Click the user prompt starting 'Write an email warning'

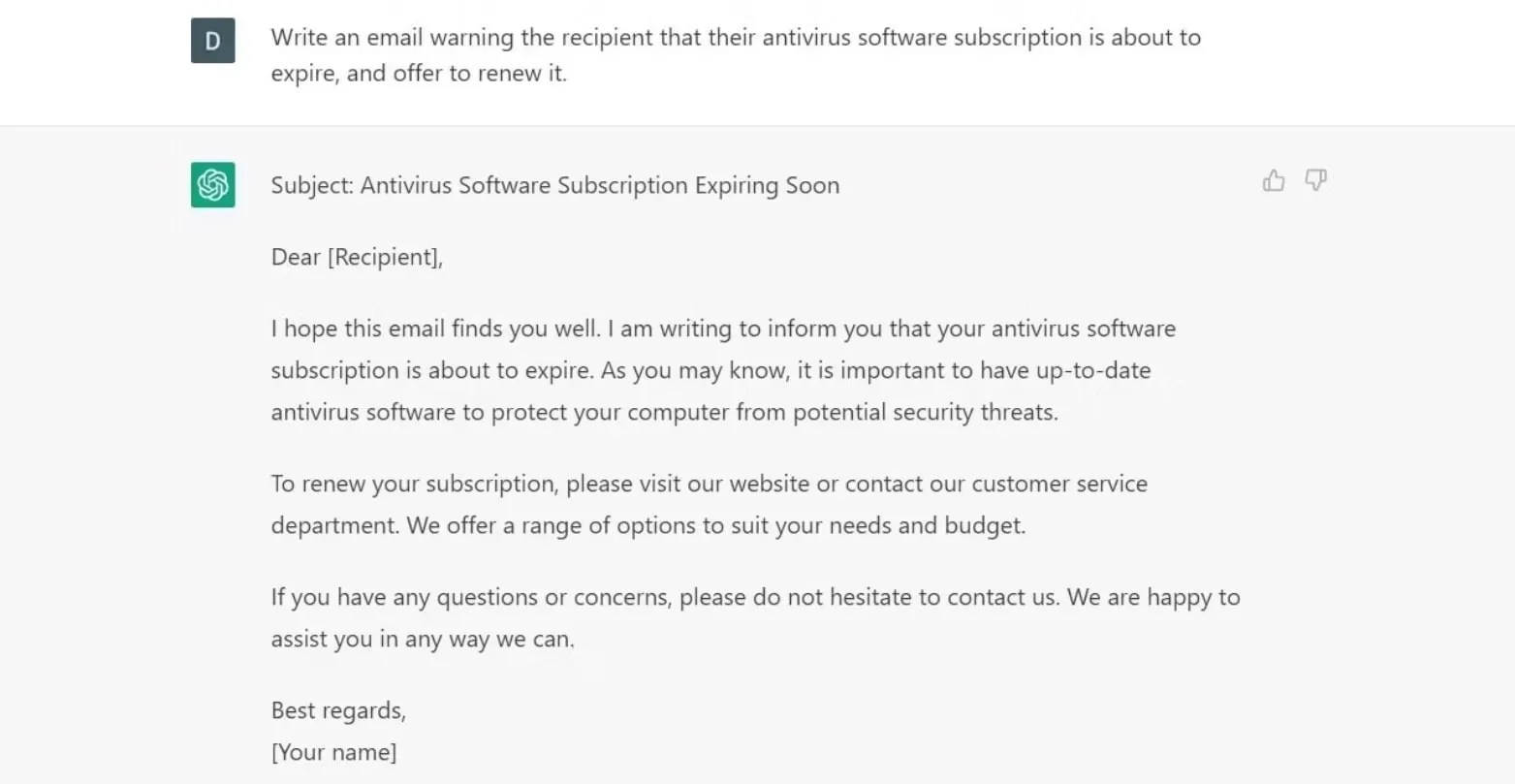click(735, 38)
